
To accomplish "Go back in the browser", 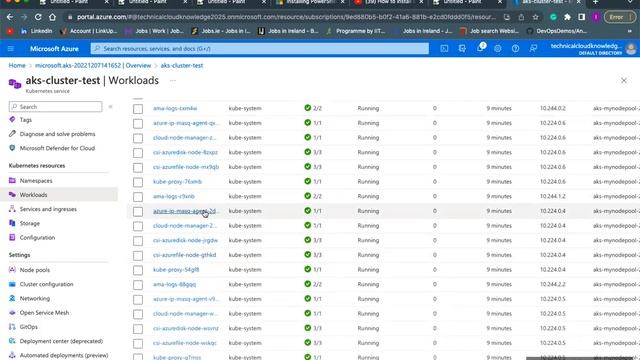I will tap(10, 17).
